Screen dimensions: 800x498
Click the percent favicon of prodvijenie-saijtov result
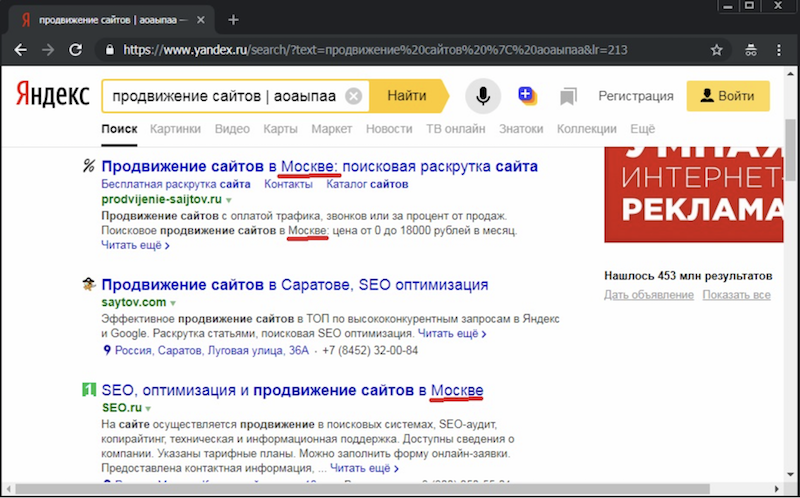coord(89,166)
